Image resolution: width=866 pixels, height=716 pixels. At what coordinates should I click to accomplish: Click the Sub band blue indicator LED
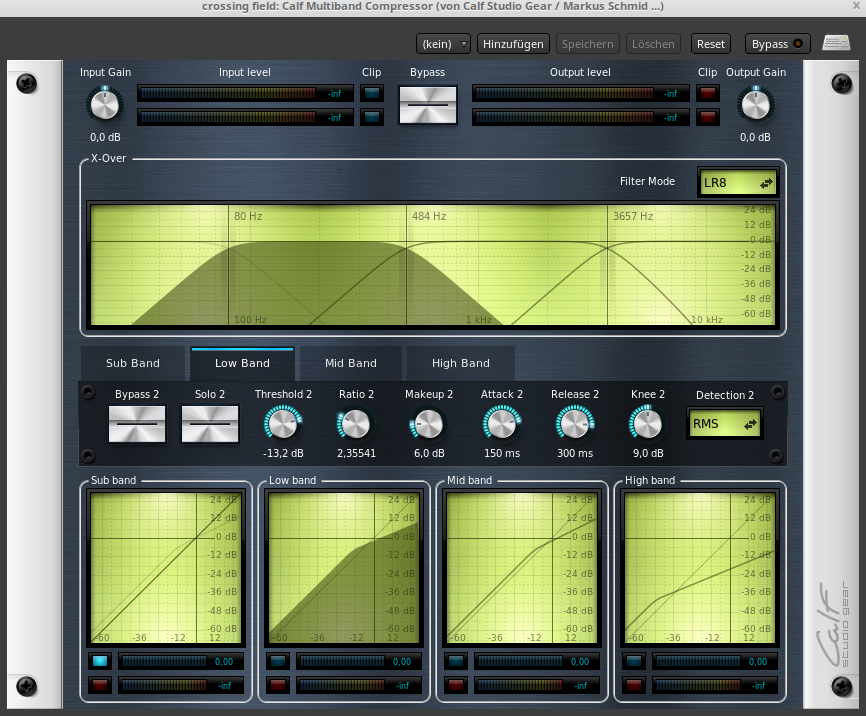[x=100, y=661]
